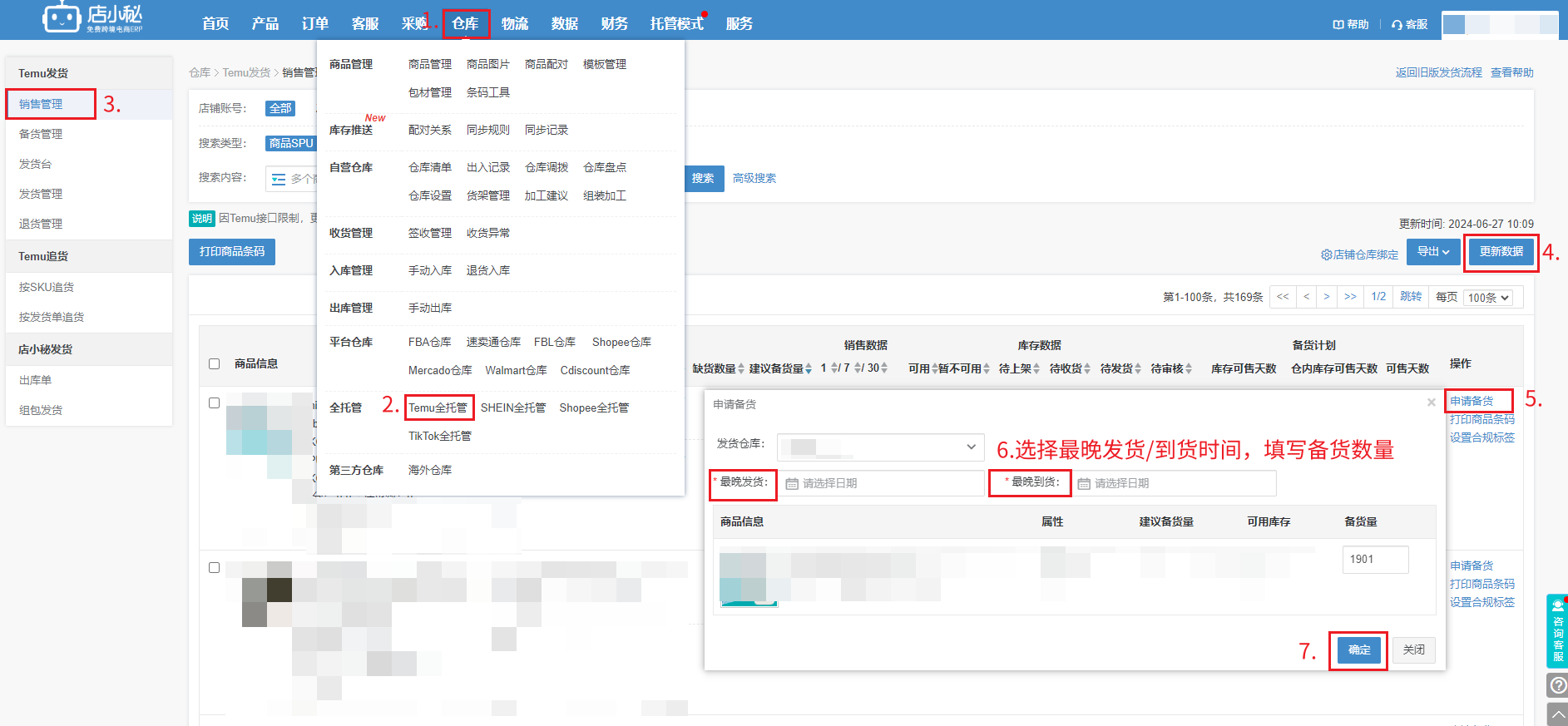Open 物流 in the top navigation
This screenshot has height=726, width=1568.
click(x=515, y=23)
